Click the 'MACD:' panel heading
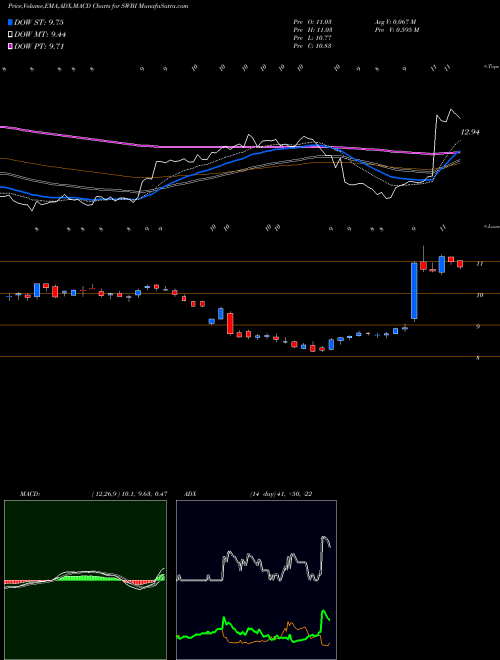The height and width of the screenshot is (660, 500). coord(29,494)
